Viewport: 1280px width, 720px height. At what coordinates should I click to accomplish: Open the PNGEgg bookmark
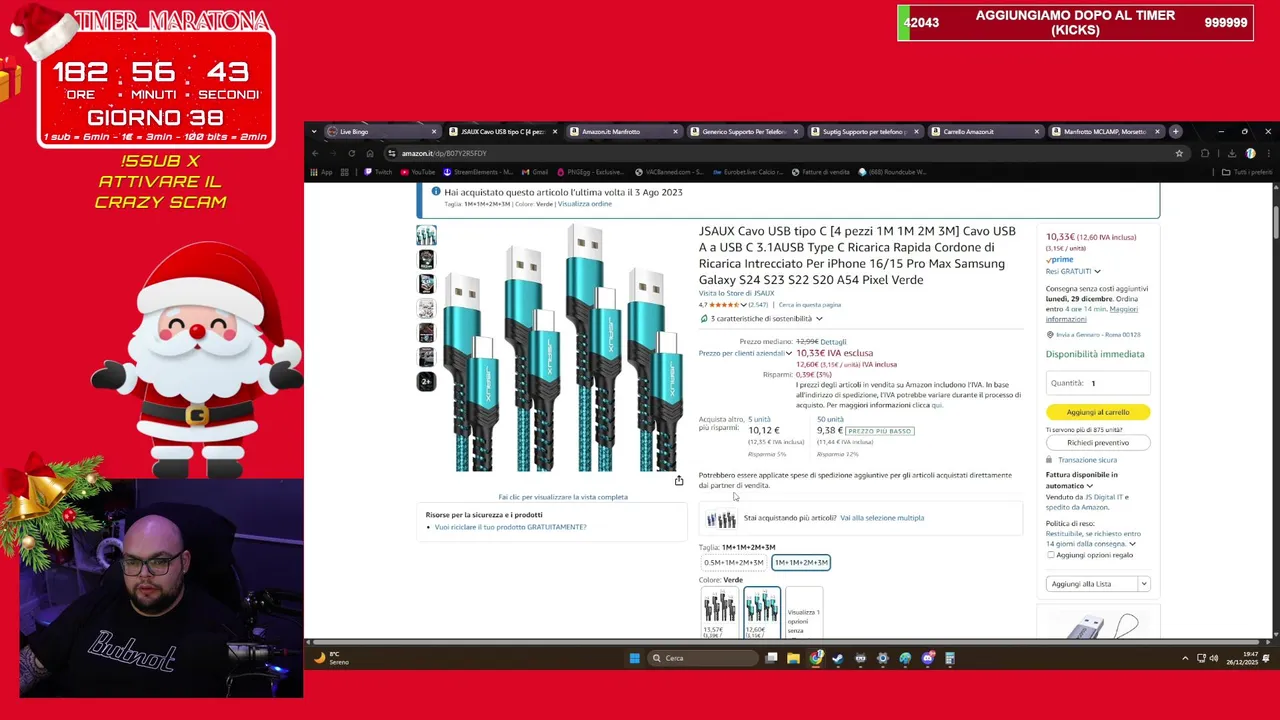[592, 172]
